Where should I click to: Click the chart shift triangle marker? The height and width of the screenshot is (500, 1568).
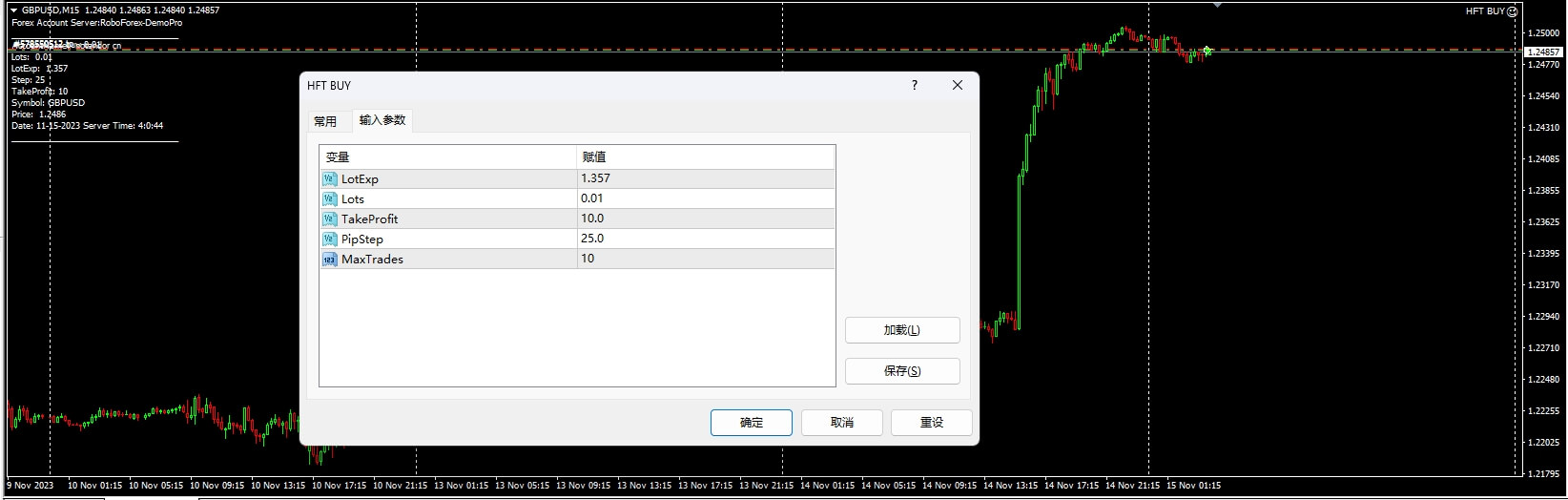pyautogui.click(x=1217, y=5)
